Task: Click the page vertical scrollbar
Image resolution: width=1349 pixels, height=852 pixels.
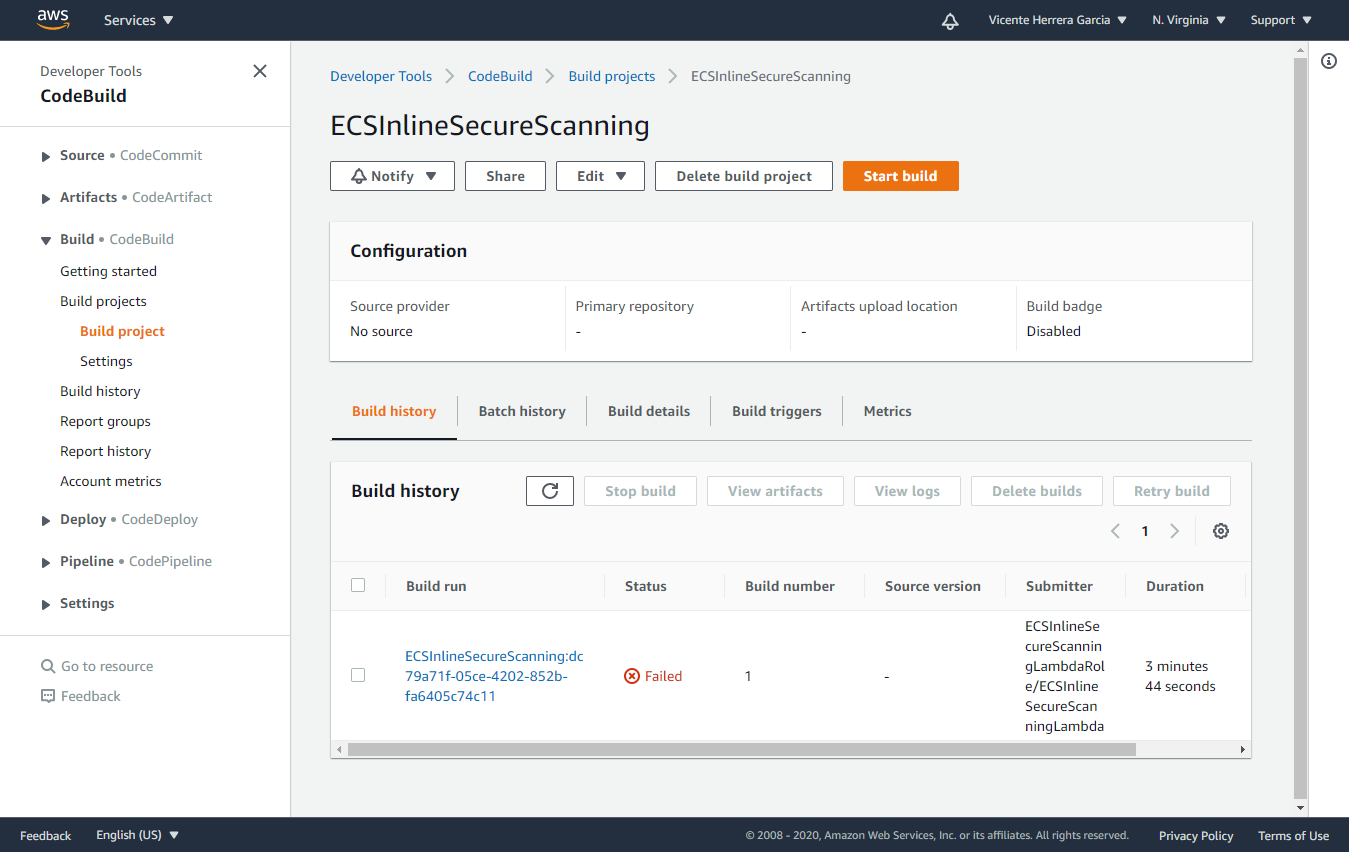Action: pos(1300,427)
